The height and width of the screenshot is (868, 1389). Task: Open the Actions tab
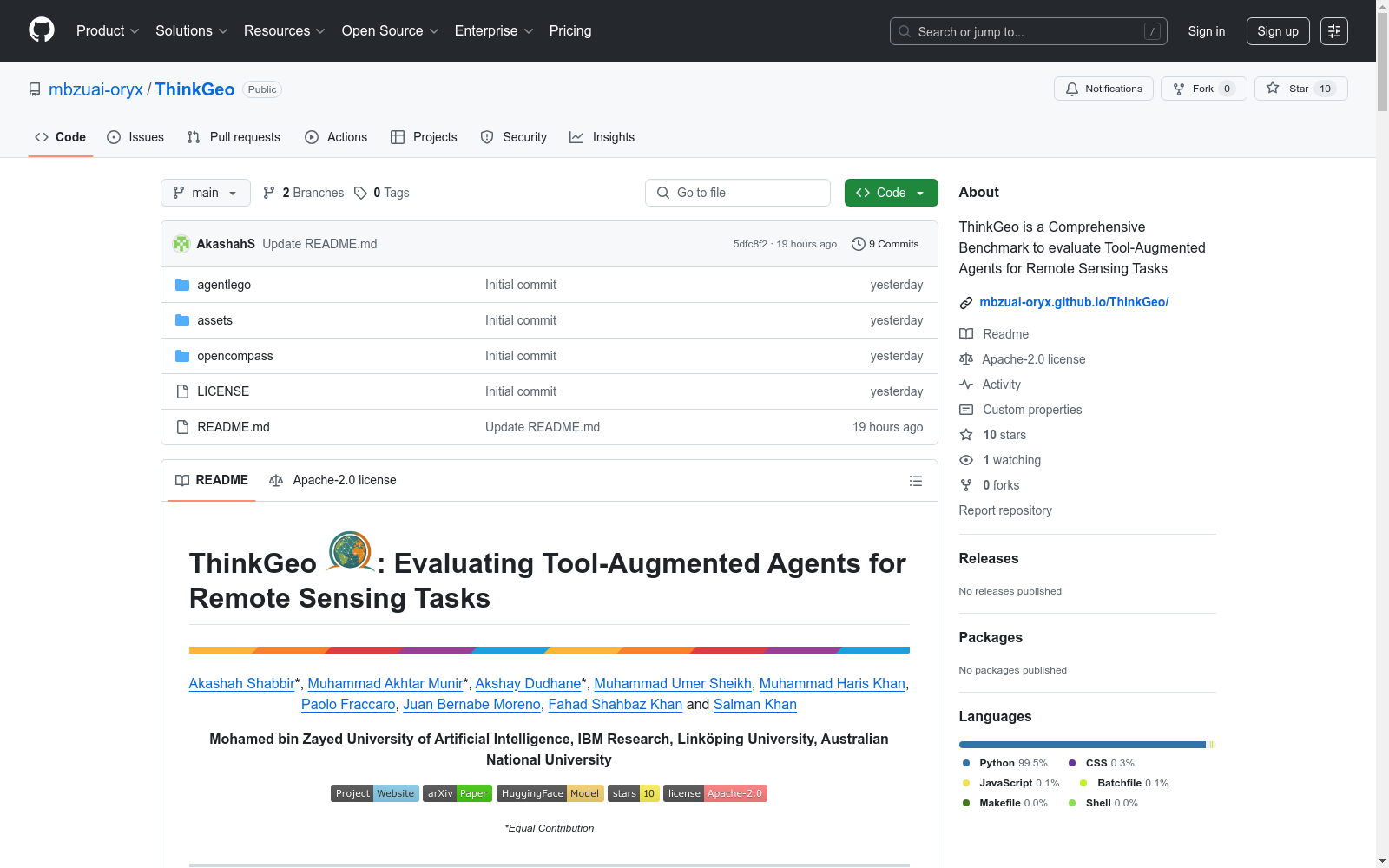(336, 137)
